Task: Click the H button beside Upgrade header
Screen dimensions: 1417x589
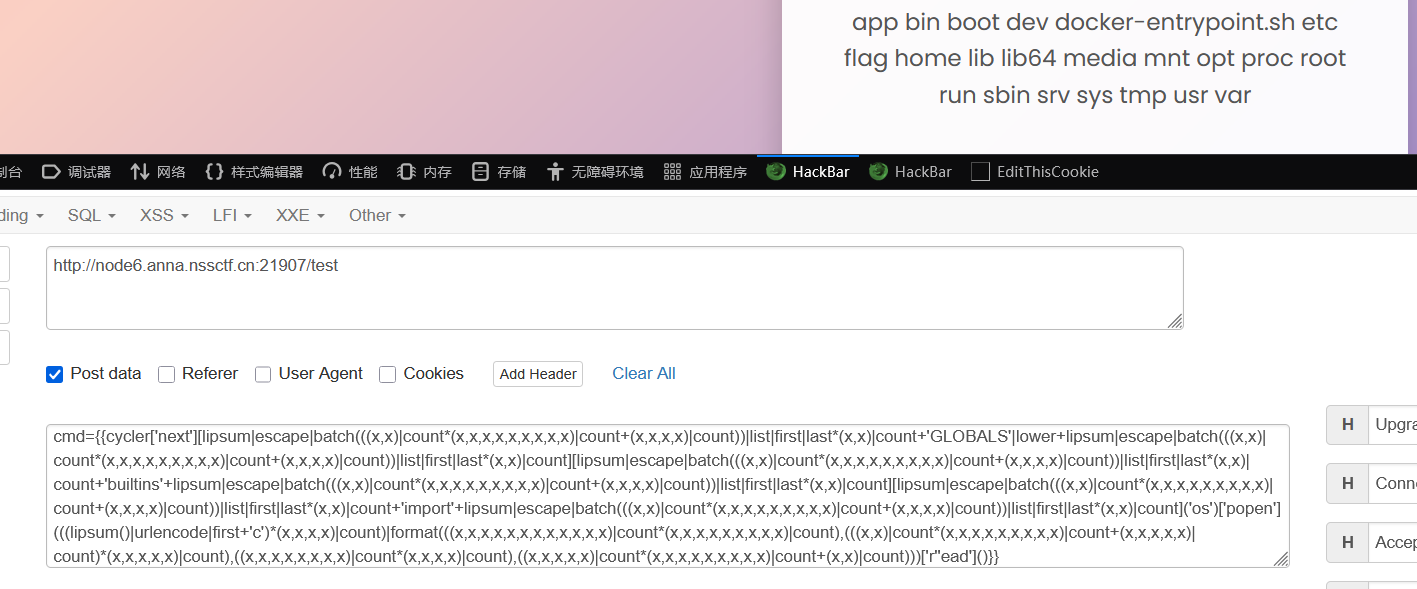Action: [x=1347, y=424]
